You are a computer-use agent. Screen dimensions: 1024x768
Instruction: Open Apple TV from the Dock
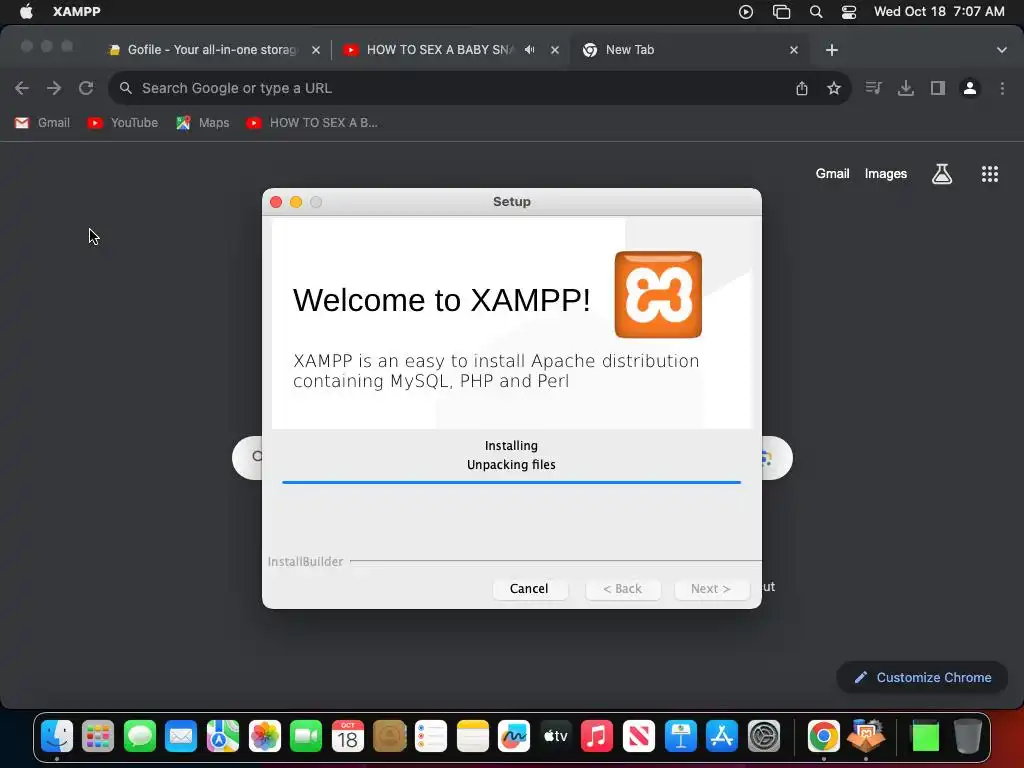[556, 737]
